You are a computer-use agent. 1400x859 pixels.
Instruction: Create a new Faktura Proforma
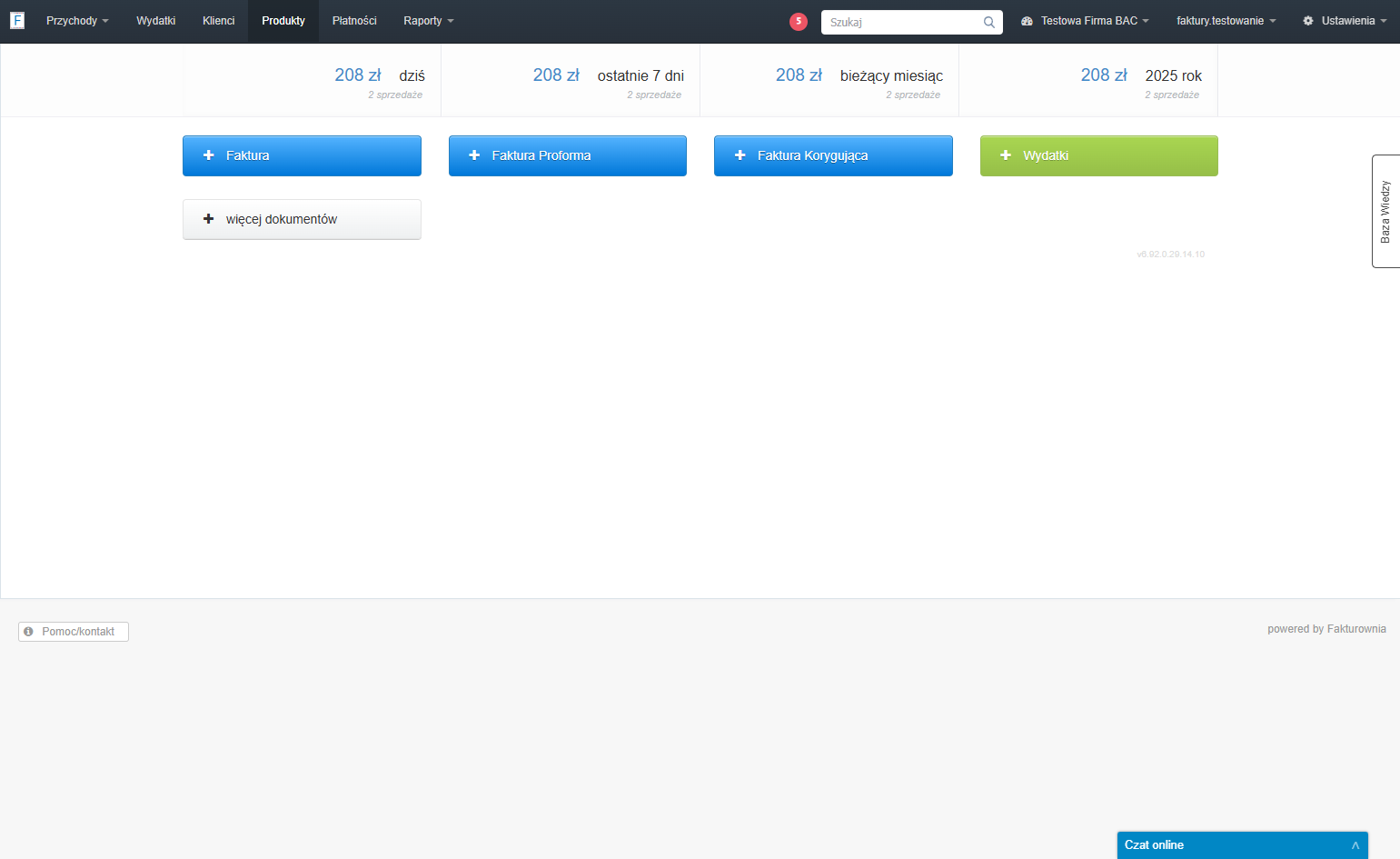pos(568,155)
